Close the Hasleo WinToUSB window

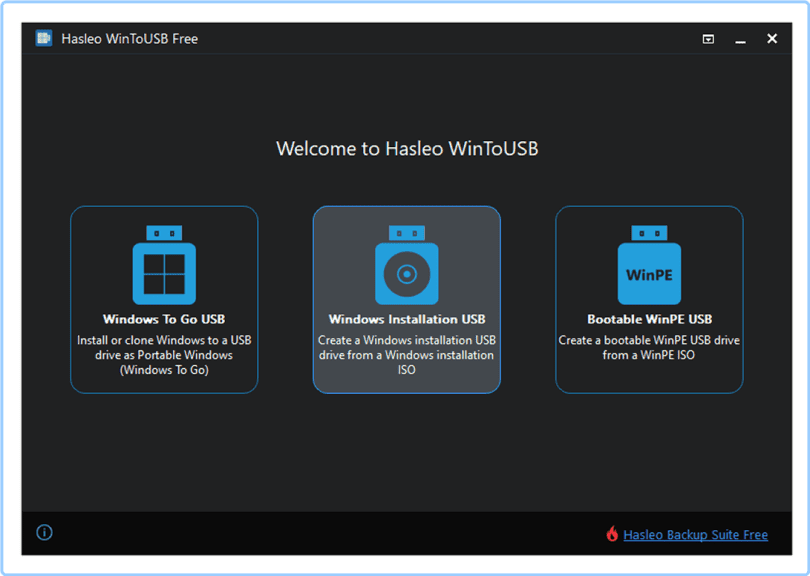(772, 39)
